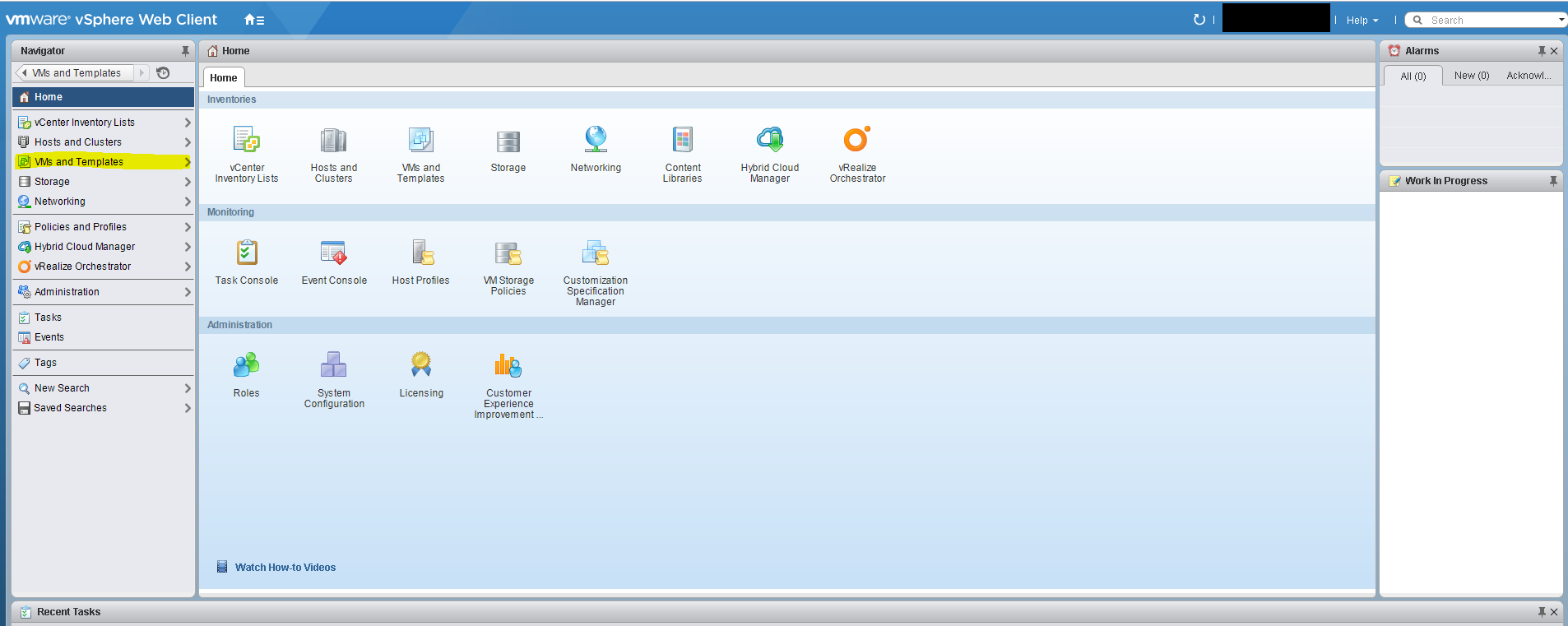Expand Networking arrow in Navigator
1568x626 pixels.
pyautogui.click(x=188, y=202)
